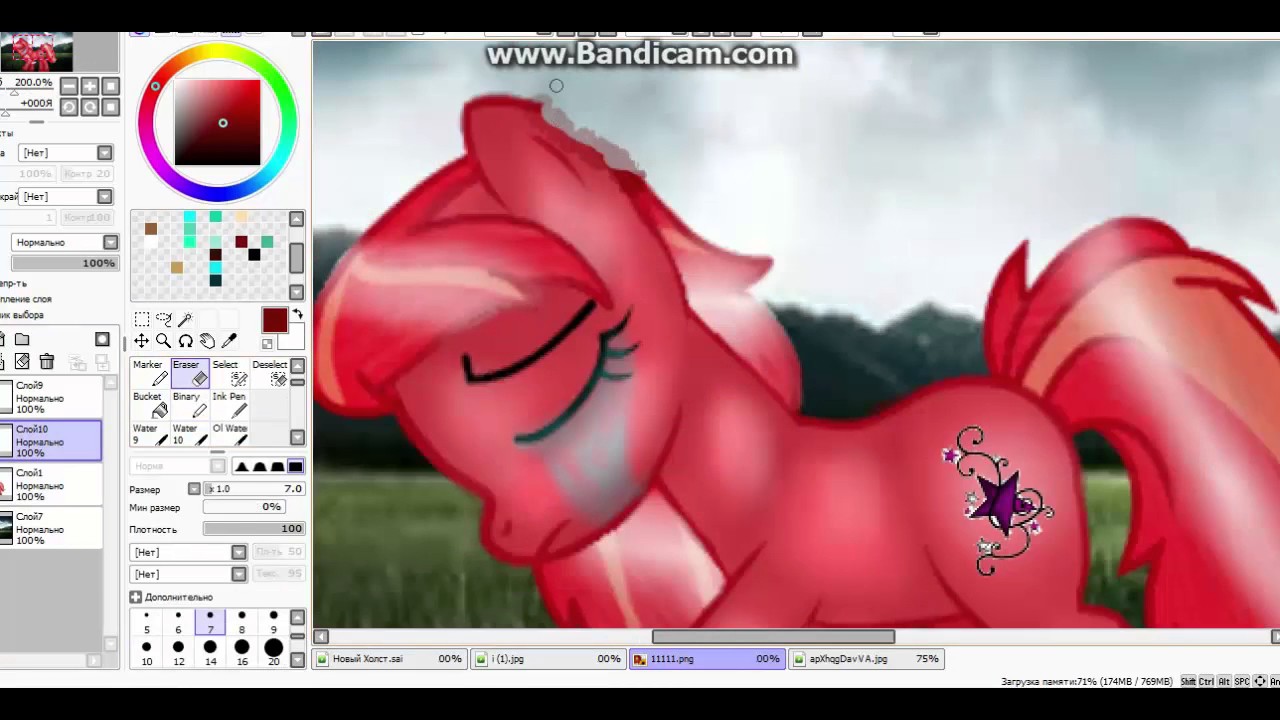Select layer Слой7
Viewport: 1280px width, 720px height.
51,529
